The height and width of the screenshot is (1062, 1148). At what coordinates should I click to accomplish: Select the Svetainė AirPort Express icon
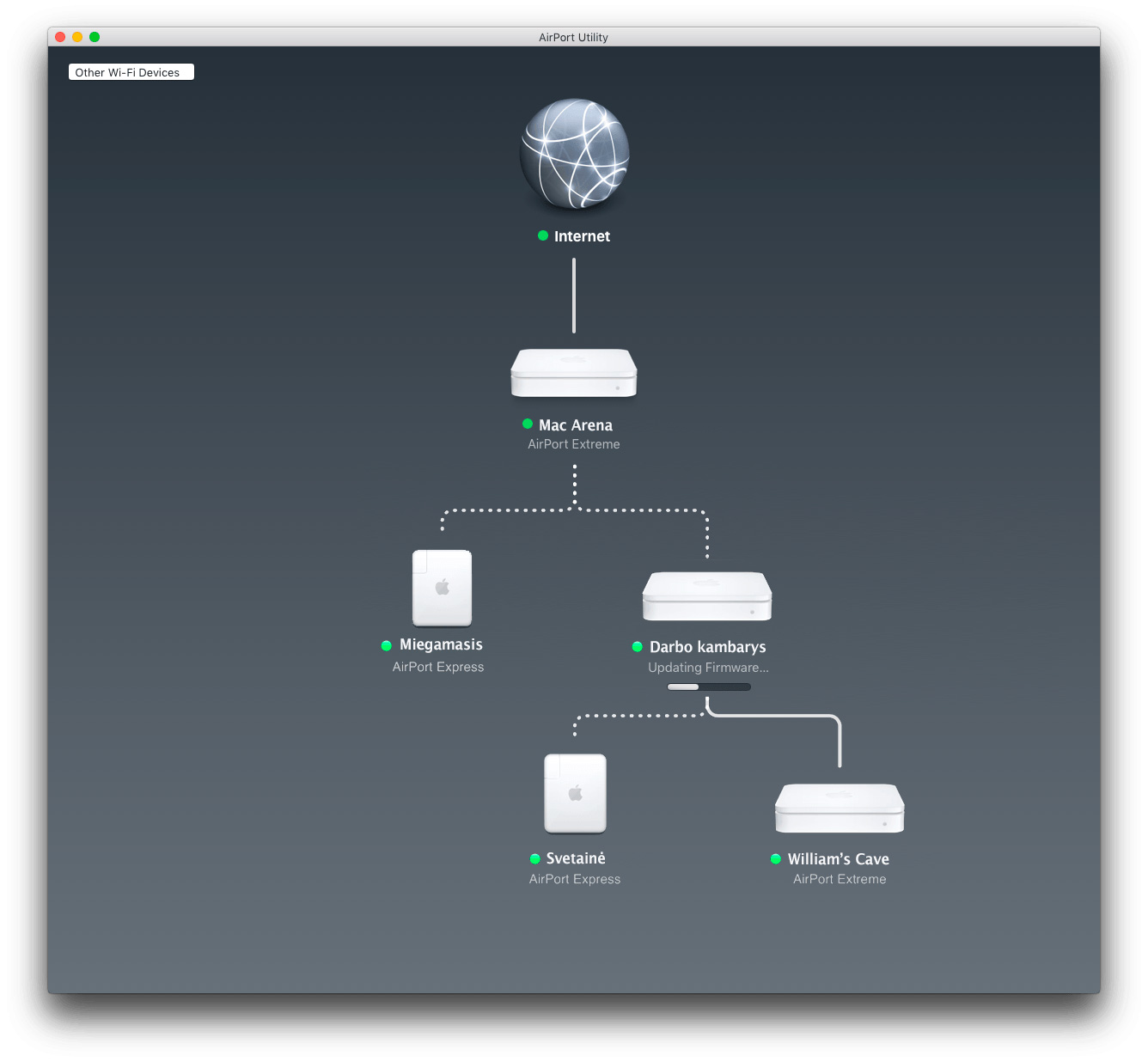[x=575, y=793]
